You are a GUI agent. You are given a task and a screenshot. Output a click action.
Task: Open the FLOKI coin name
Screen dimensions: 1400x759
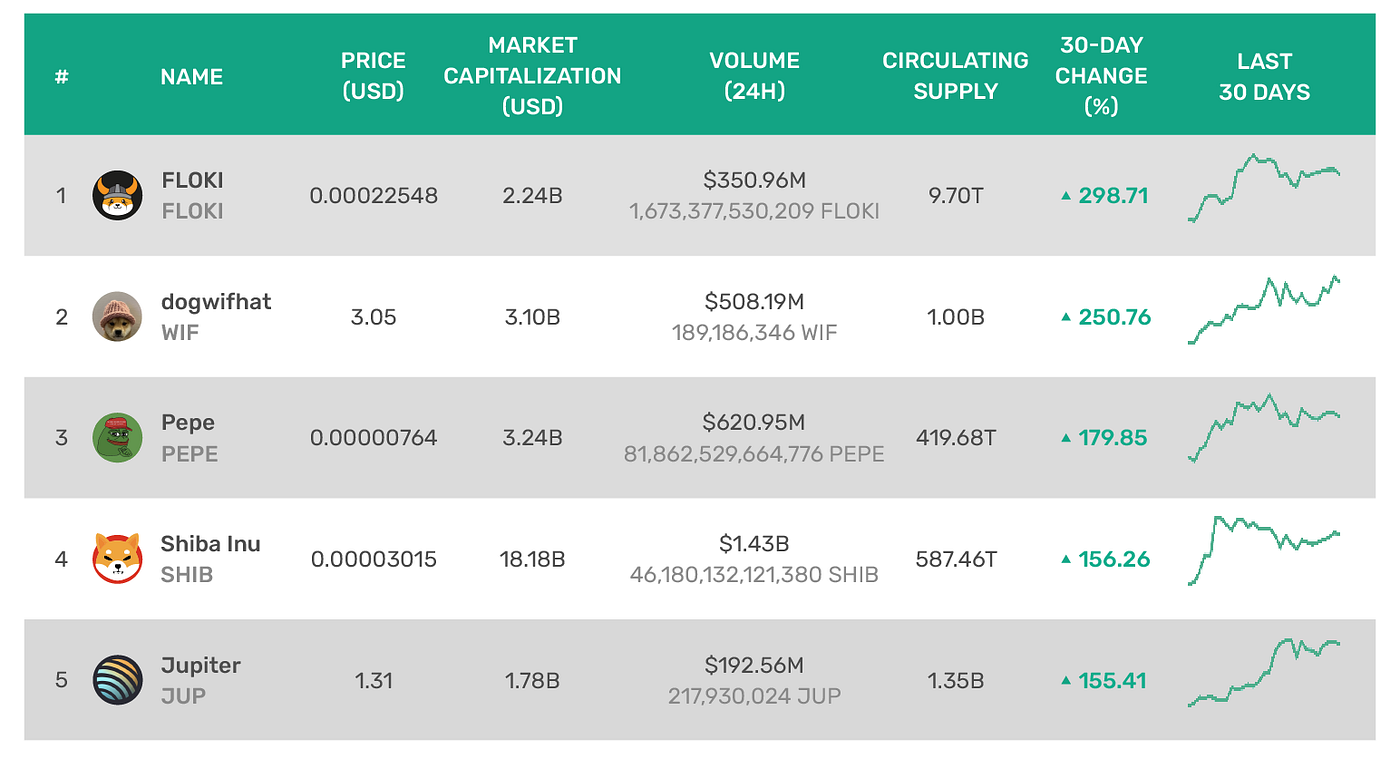click(192, 180)
